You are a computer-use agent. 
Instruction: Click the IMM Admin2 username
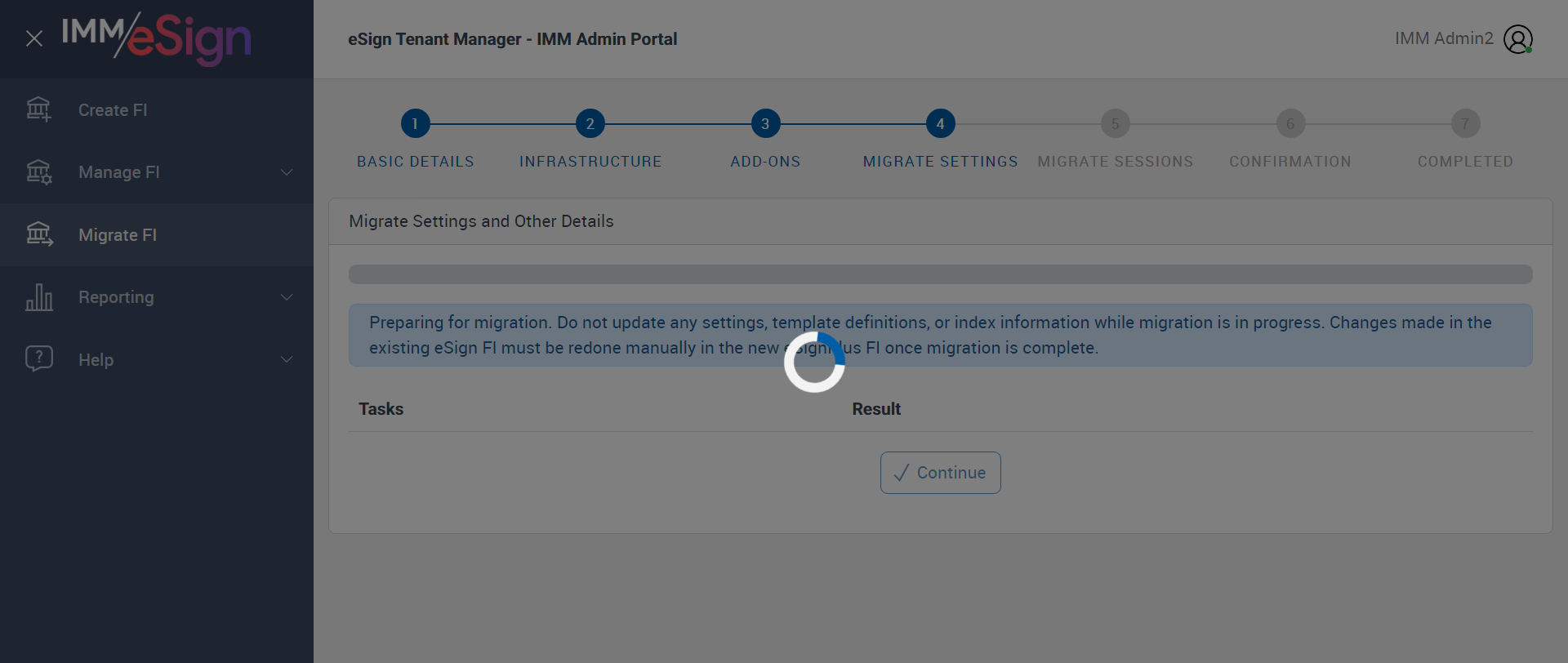coord(1444,38)
